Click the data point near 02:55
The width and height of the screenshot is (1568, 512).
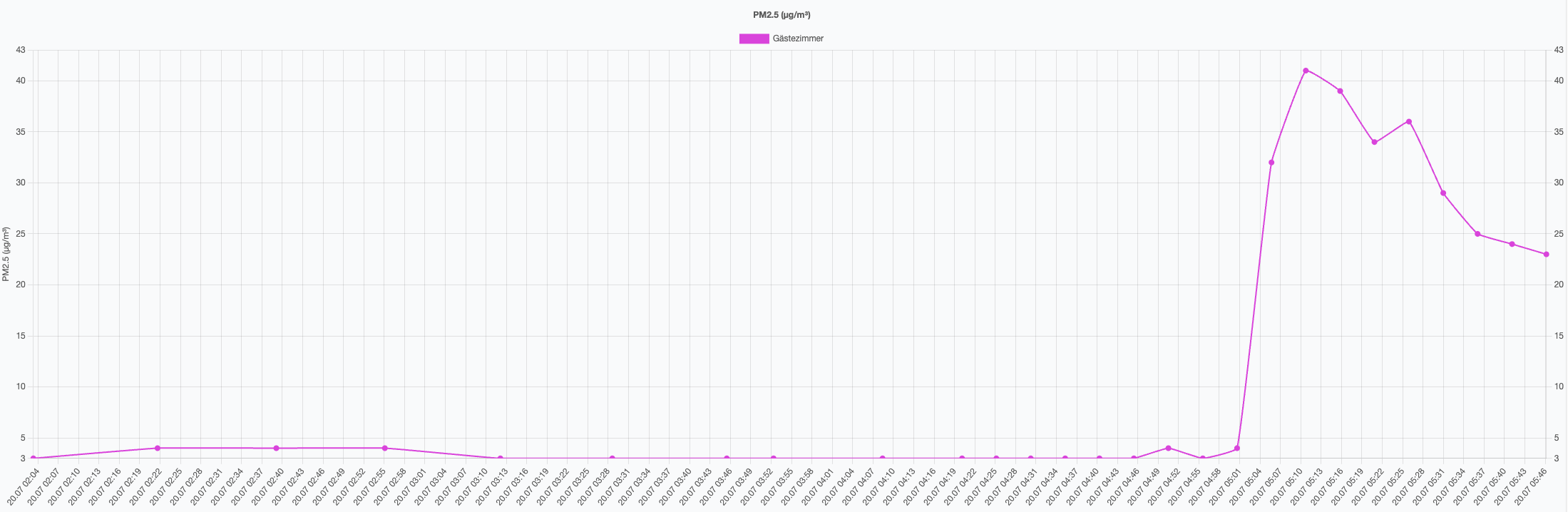point(384,448)
